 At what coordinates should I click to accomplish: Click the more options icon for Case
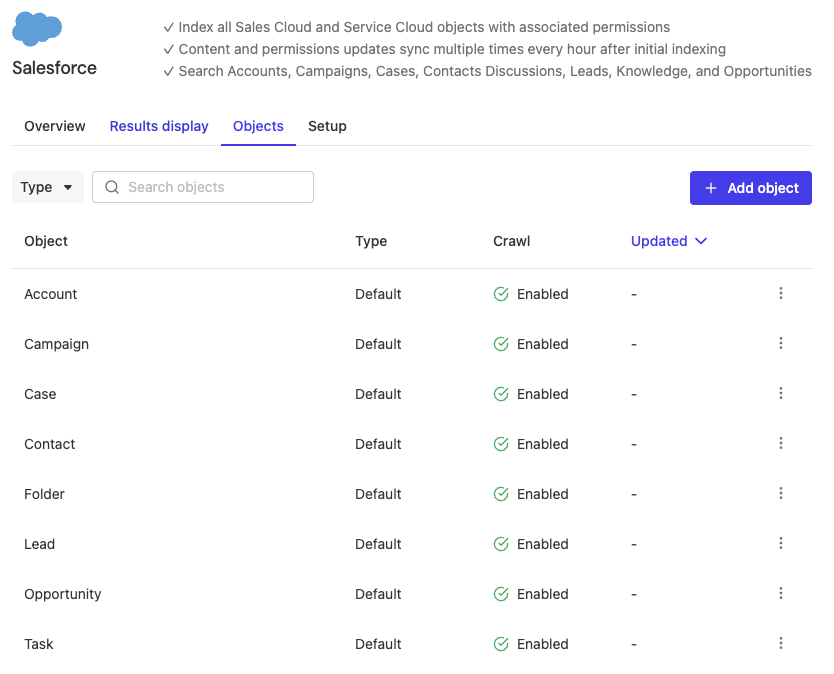click(x=781, y=394)
